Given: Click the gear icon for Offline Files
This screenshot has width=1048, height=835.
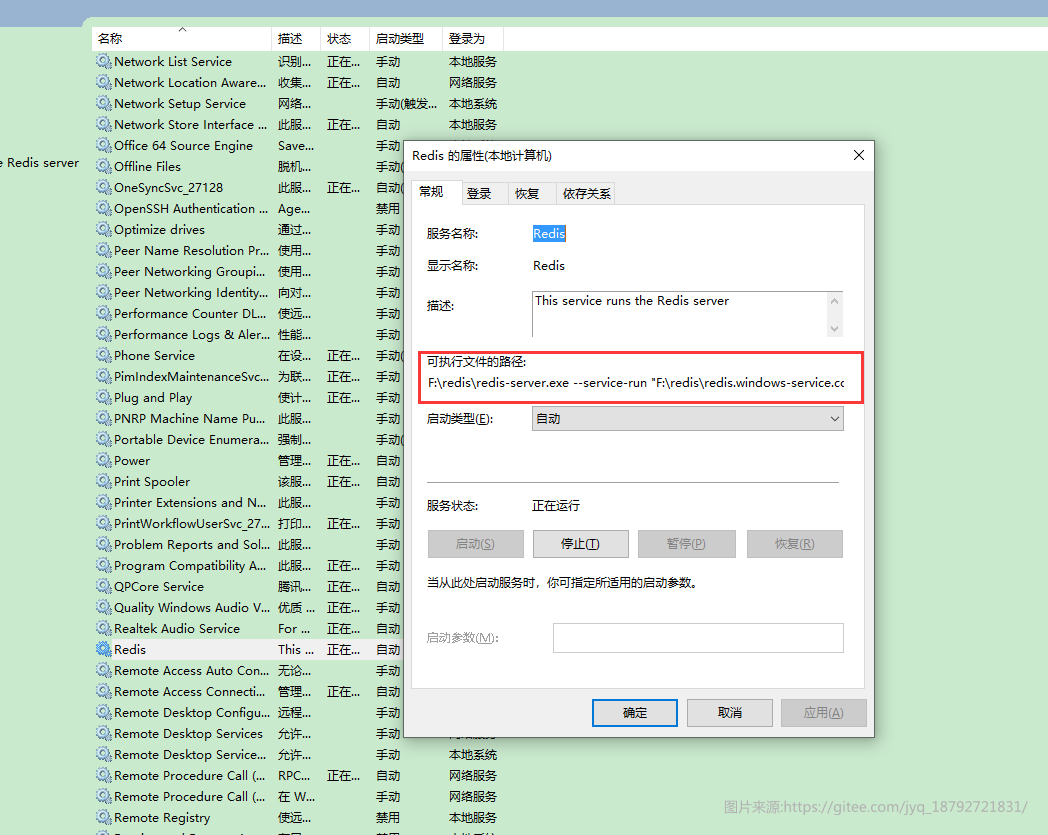Looking at the screenshot, I should click(104, 166).
